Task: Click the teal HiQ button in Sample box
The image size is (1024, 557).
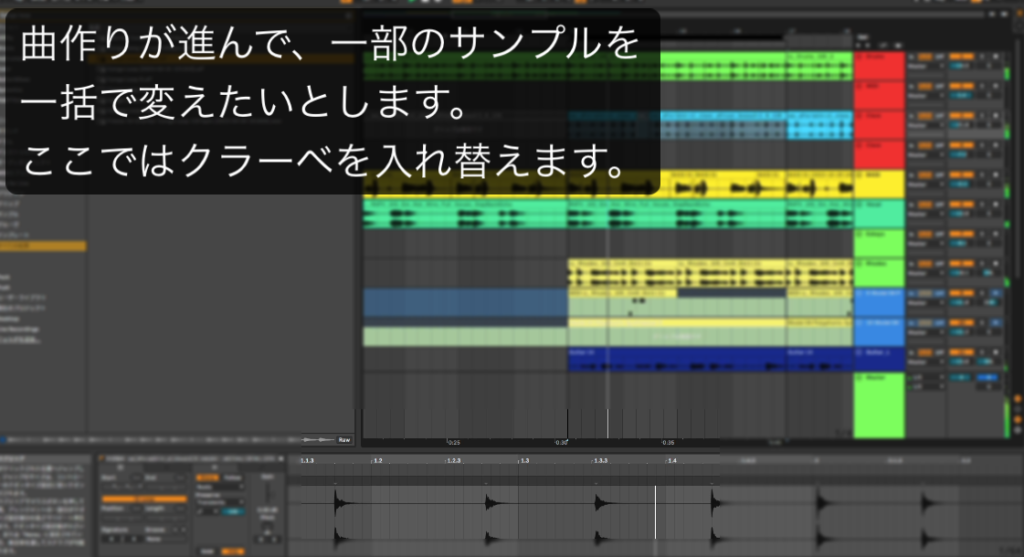Action: pyautogui.click(x=233, y=510)
